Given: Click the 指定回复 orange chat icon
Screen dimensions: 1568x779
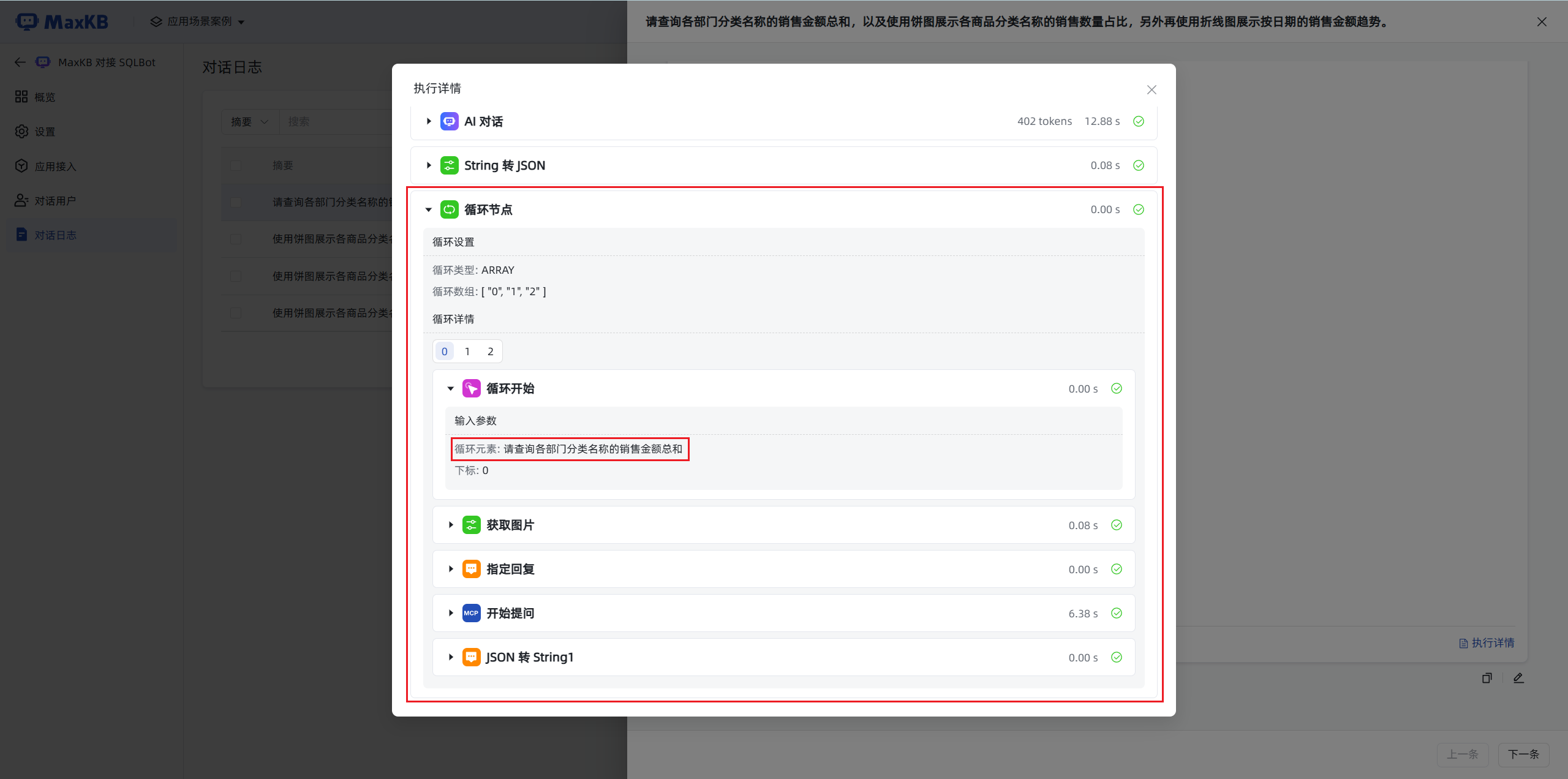Looking at the screenshot, I should tap(471, 569).
